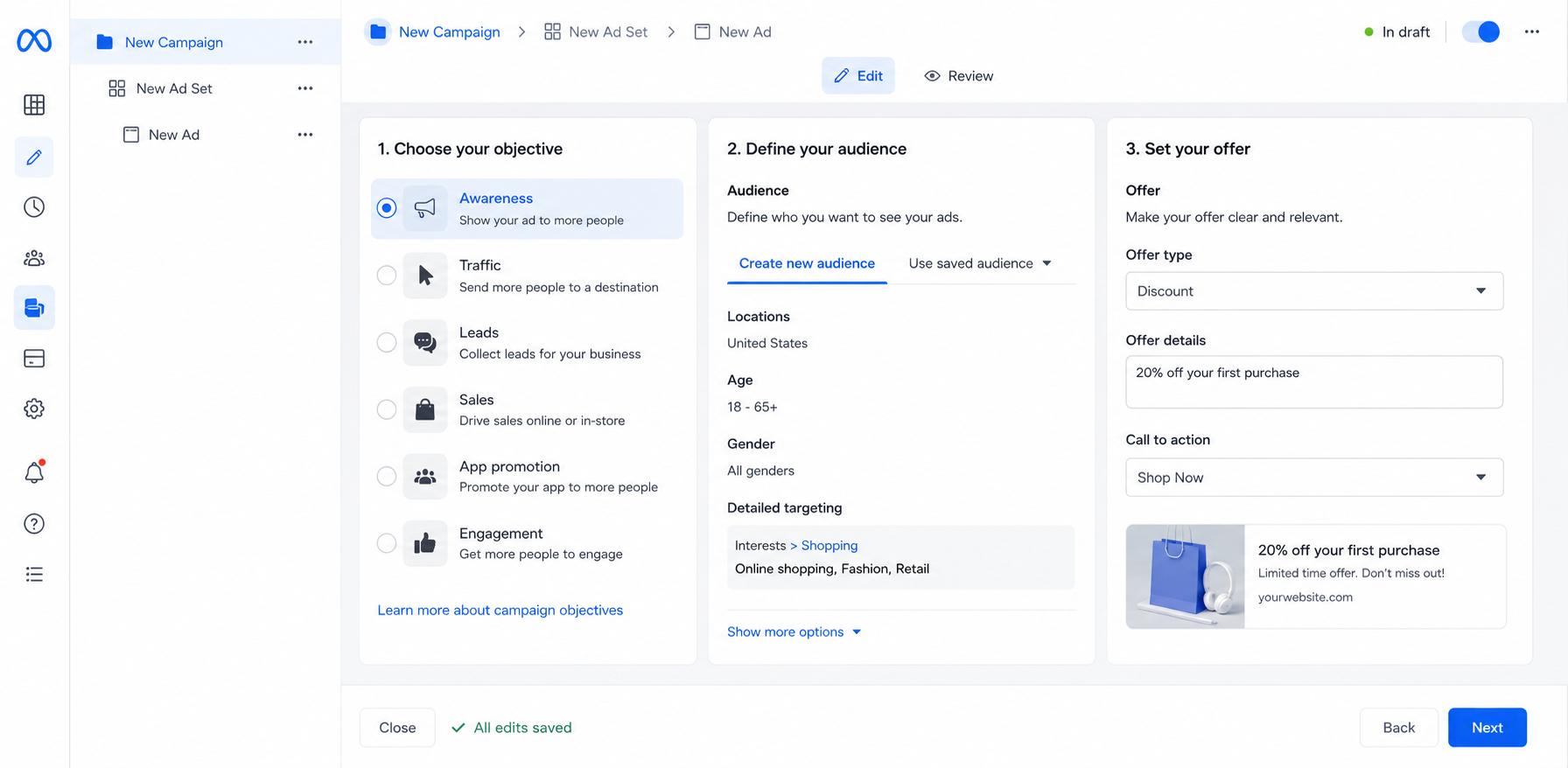The width and height of the screenshot is (1568, 768).
Task: Select the App promotion radio button
Action: point(387,477)
